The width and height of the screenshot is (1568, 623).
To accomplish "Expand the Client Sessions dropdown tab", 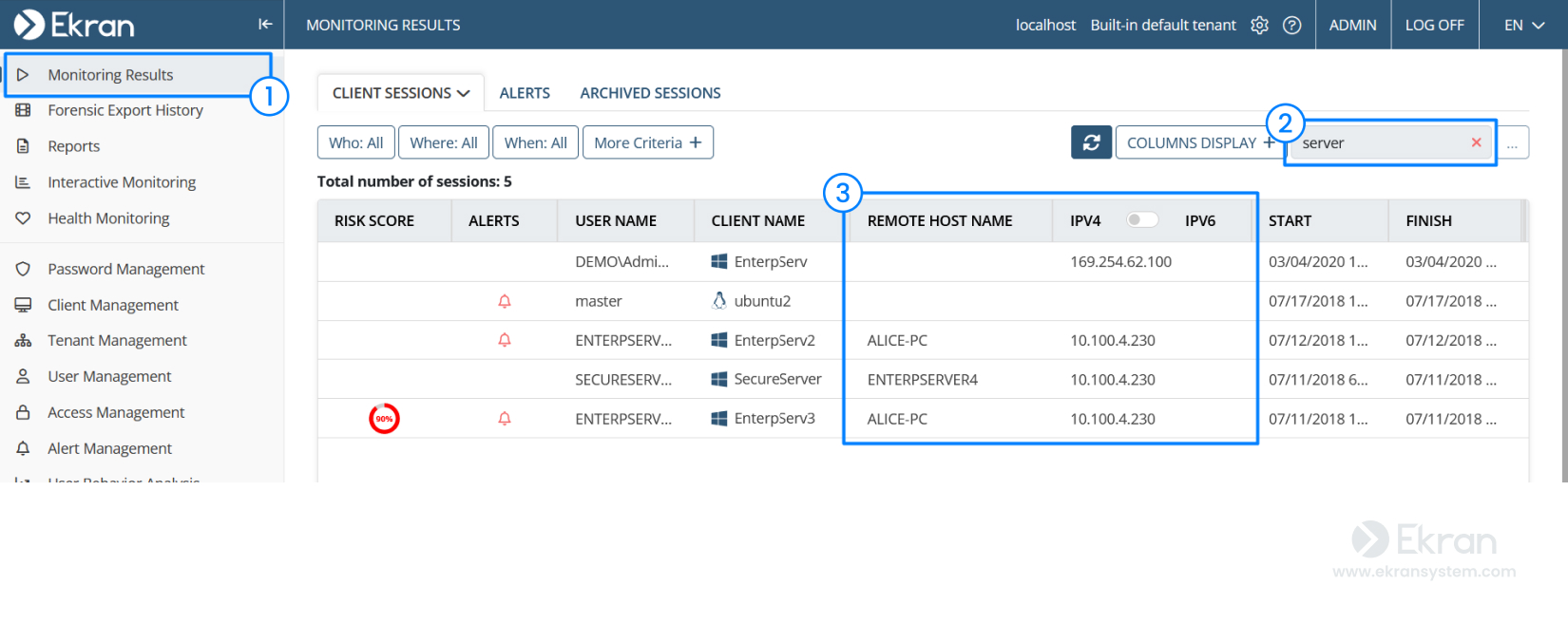I will 401,93.
